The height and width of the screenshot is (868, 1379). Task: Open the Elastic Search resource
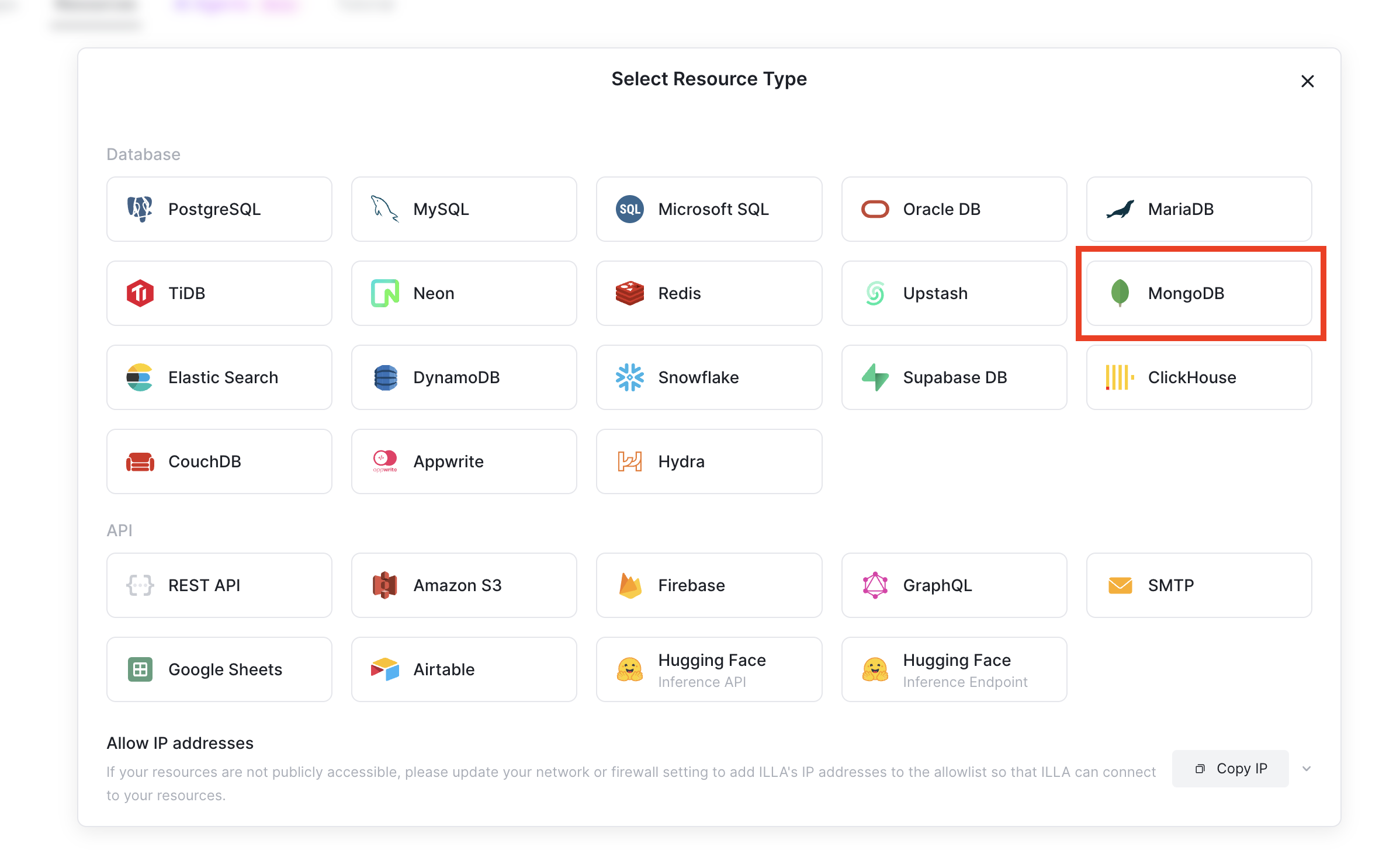click(x=219, y=377)
